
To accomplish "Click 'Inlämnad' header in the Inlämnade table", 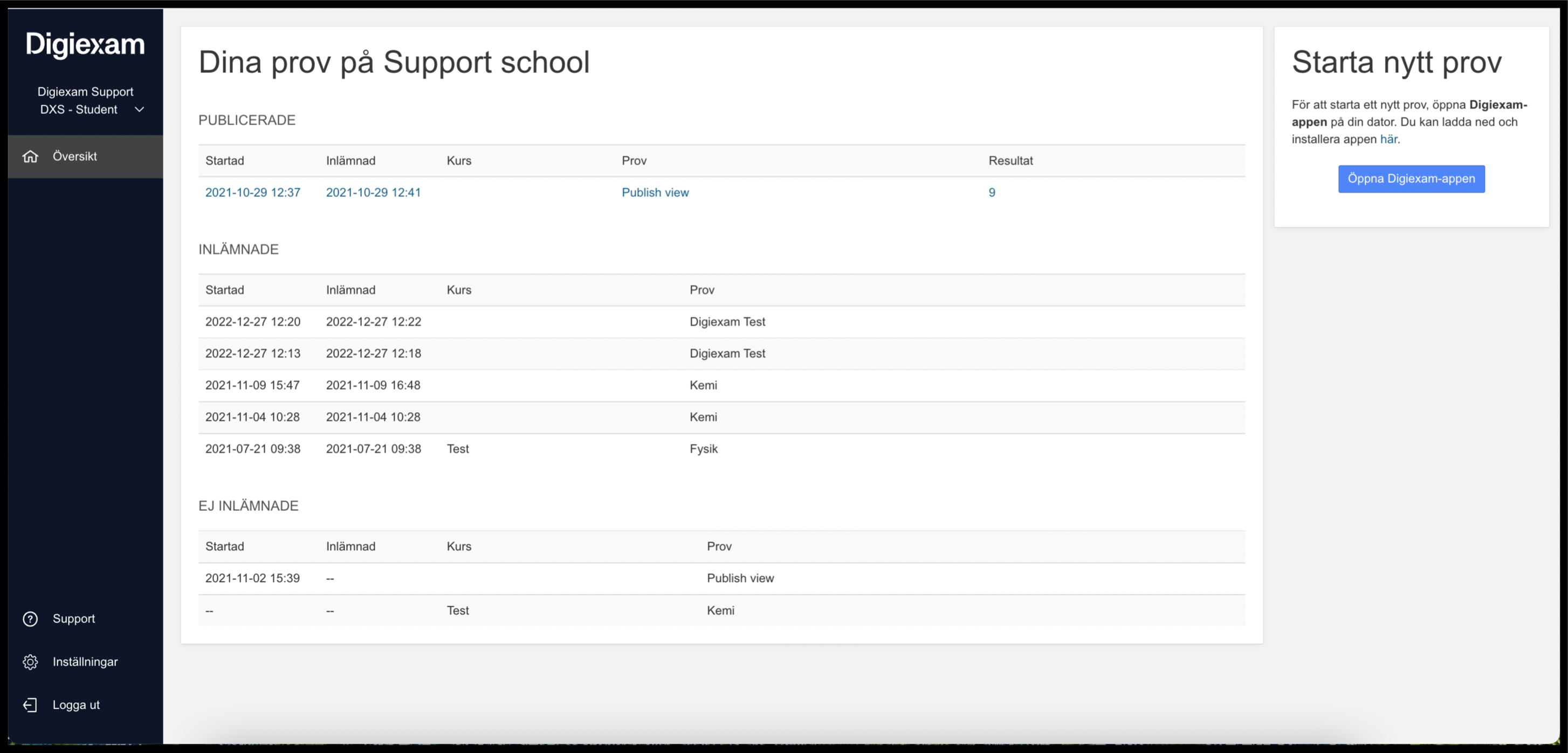I will 350,290.
